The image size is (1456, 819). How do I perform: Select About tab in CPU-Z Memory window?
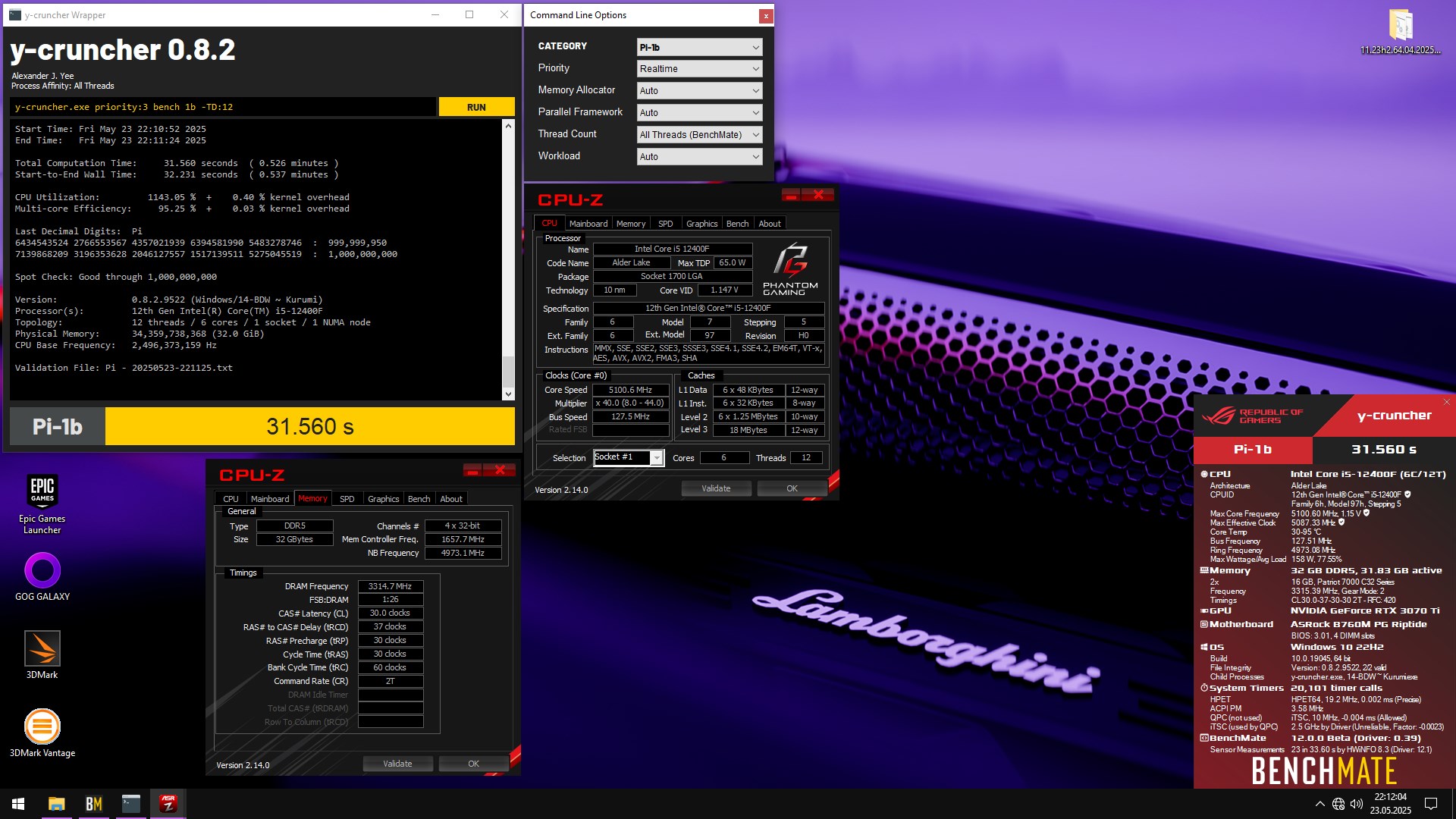coord(451,499)
